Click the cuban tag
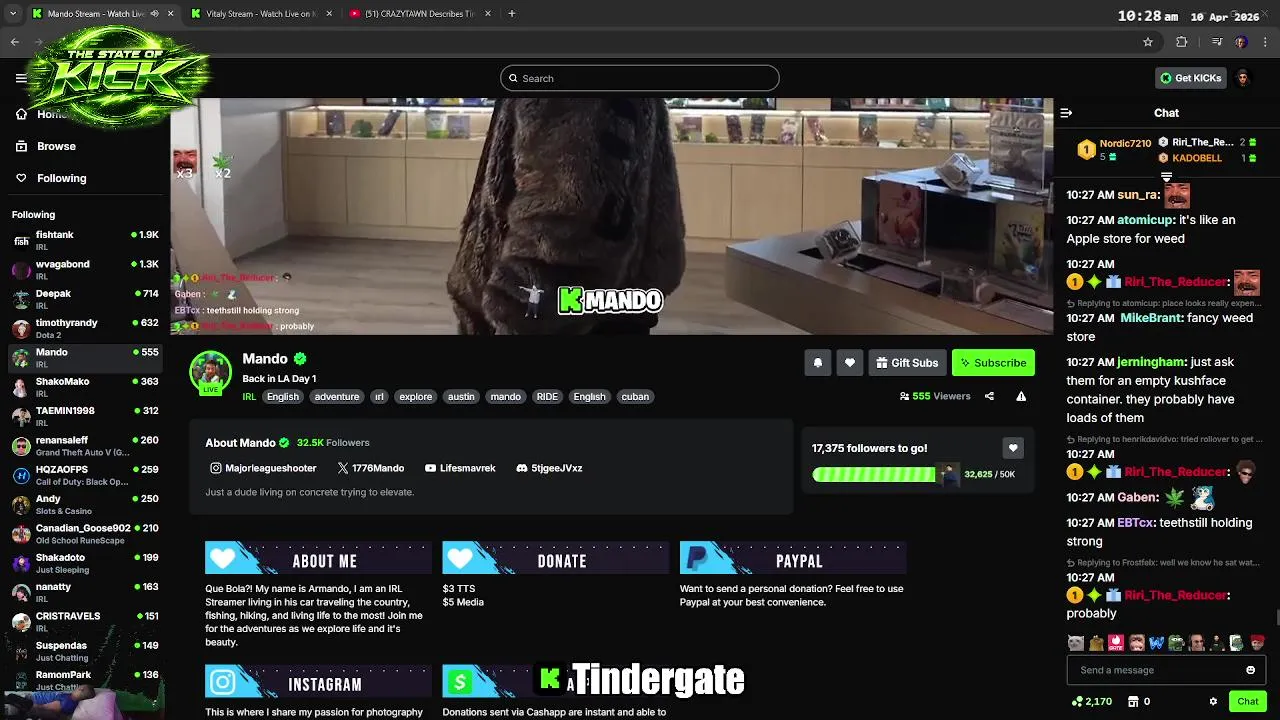The width and height of the screenshot is (1280, 720). pos(635,397)
